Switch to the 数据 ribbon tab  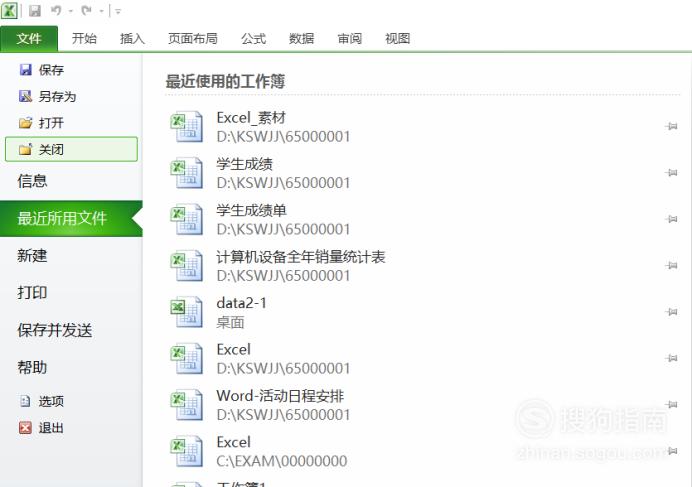[301, 38]
